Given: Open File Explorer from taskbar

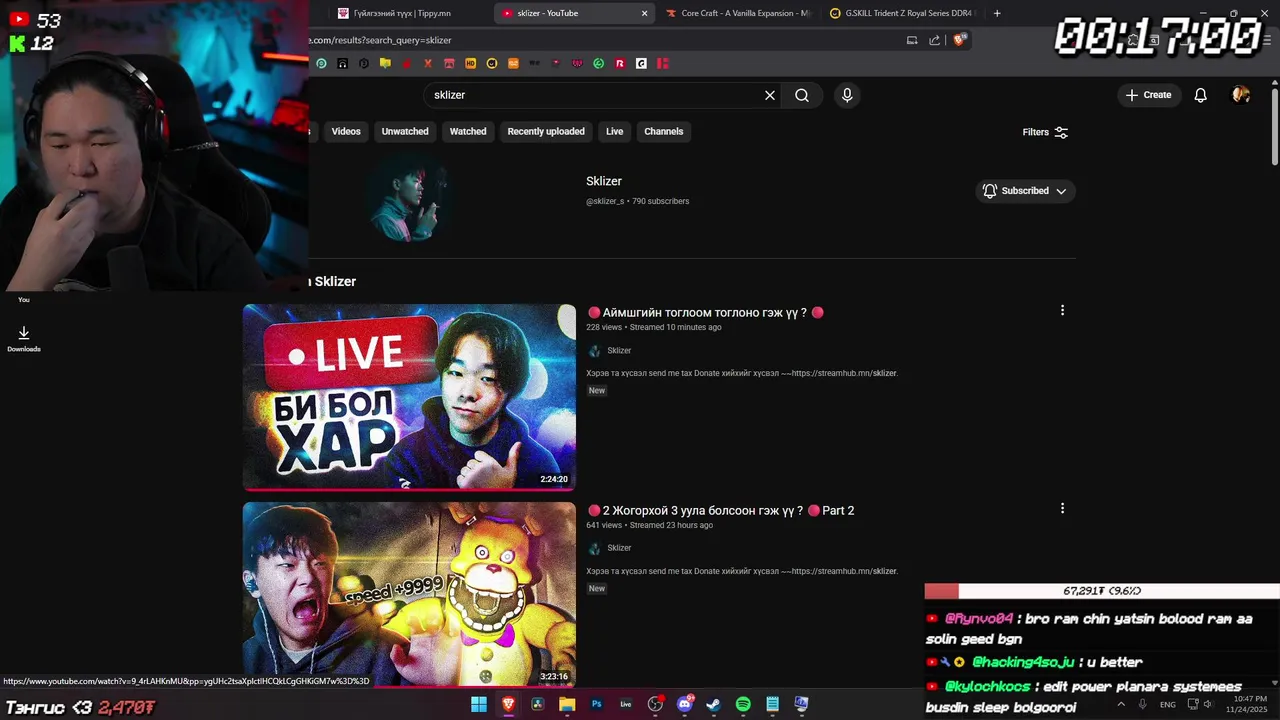Looking at the screenshot, I should 567,704.
